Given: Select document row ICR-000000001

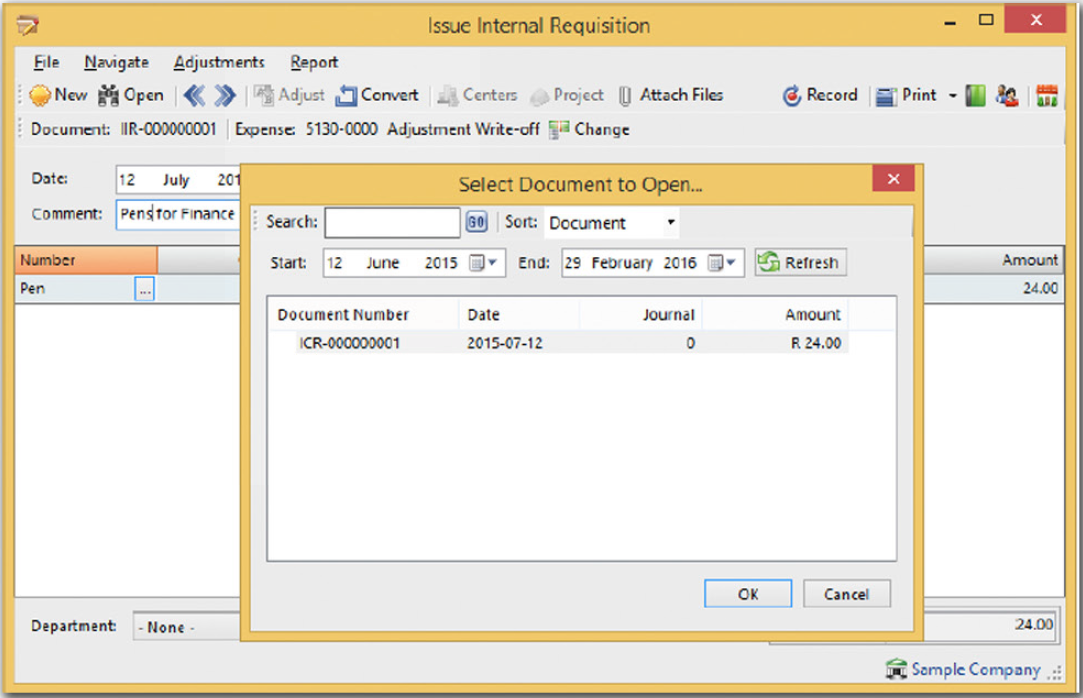Looking at the screenshot, I should (350, 343).
